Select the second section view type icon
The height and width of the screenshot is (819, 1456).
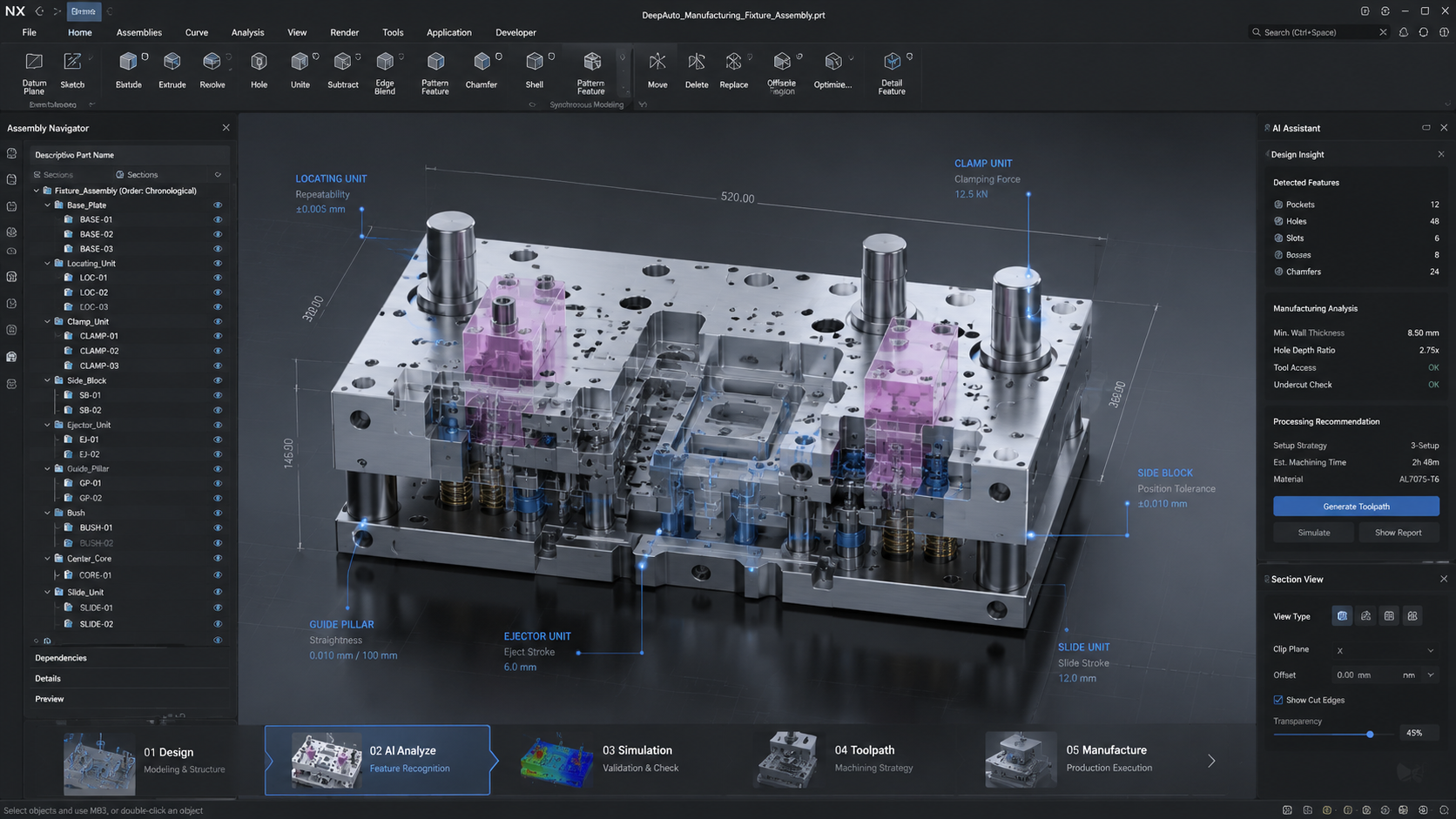pyautogui.click(x=1365, y=616)
